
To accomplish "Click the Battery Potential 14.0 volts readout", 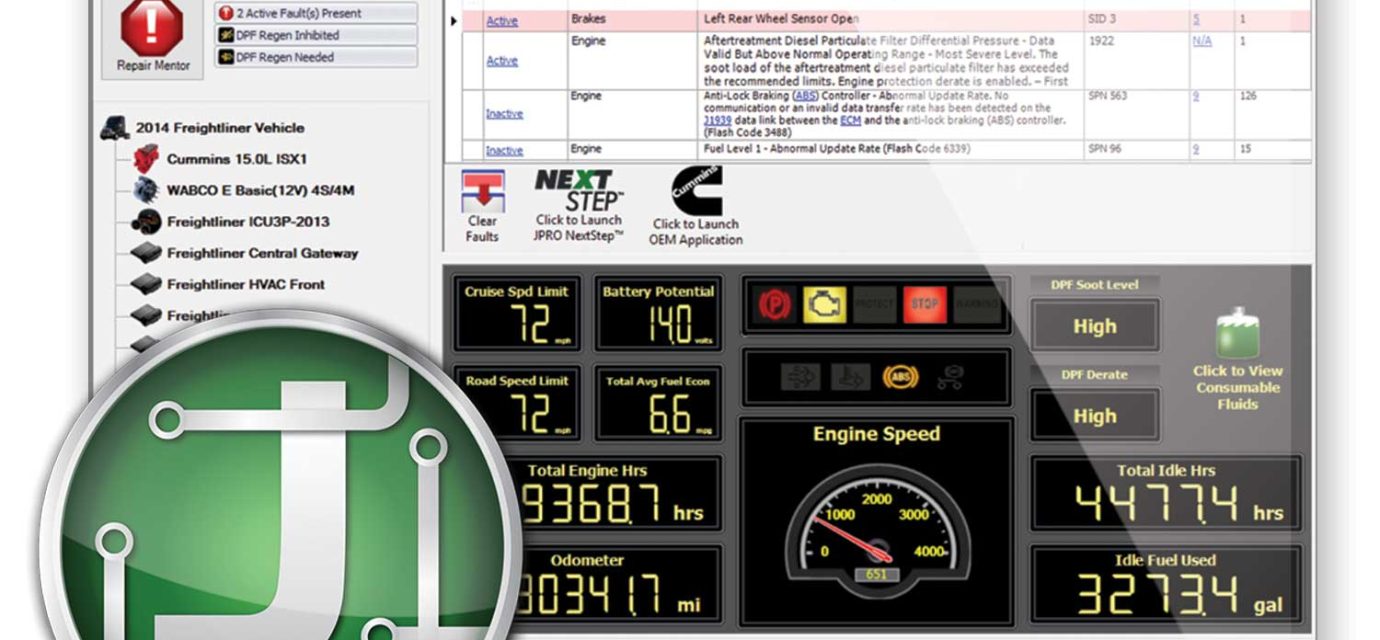I will [657, 313].
